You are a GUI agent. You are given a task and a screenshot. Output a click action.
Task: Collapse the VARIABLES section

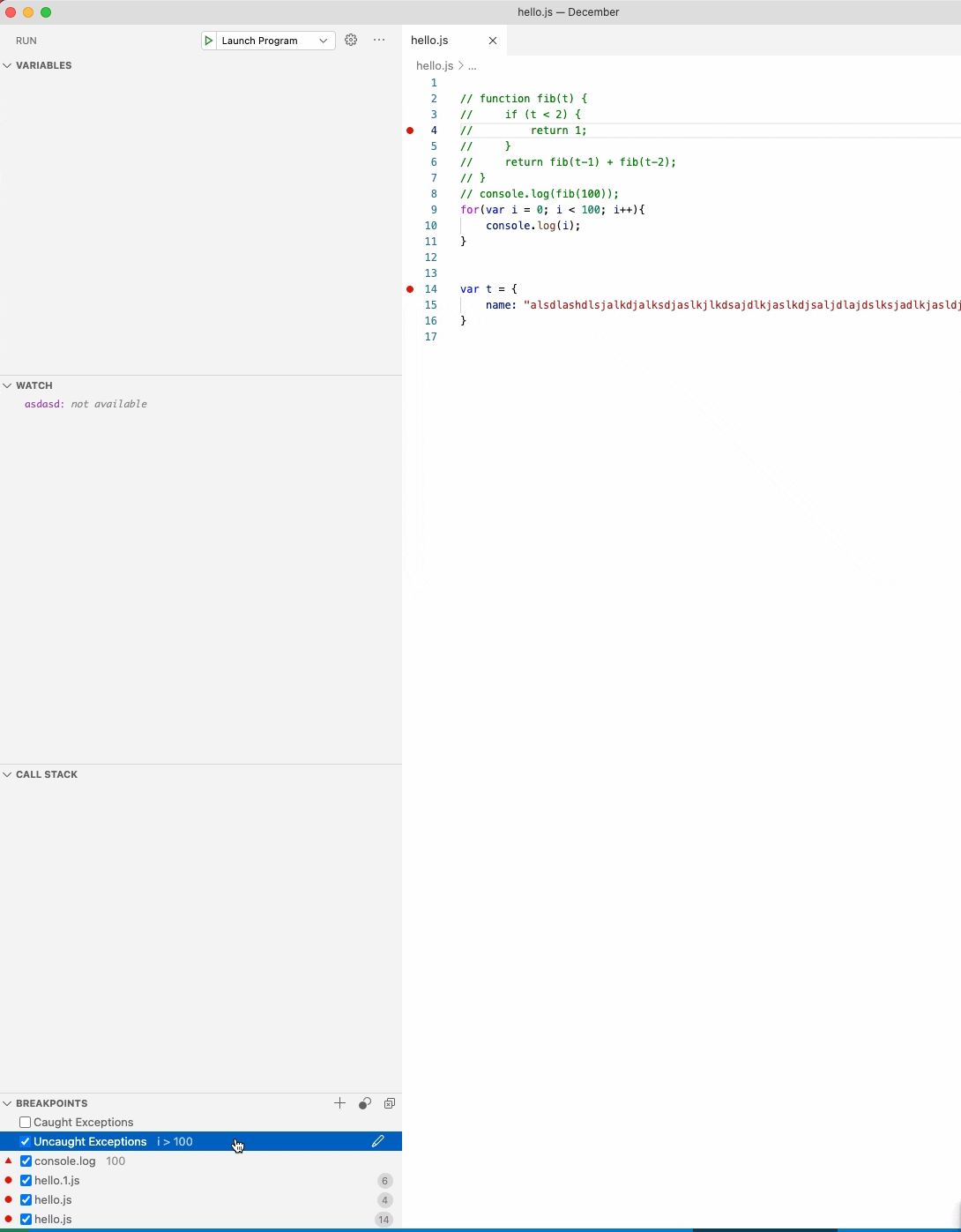[x=8, y=65]
